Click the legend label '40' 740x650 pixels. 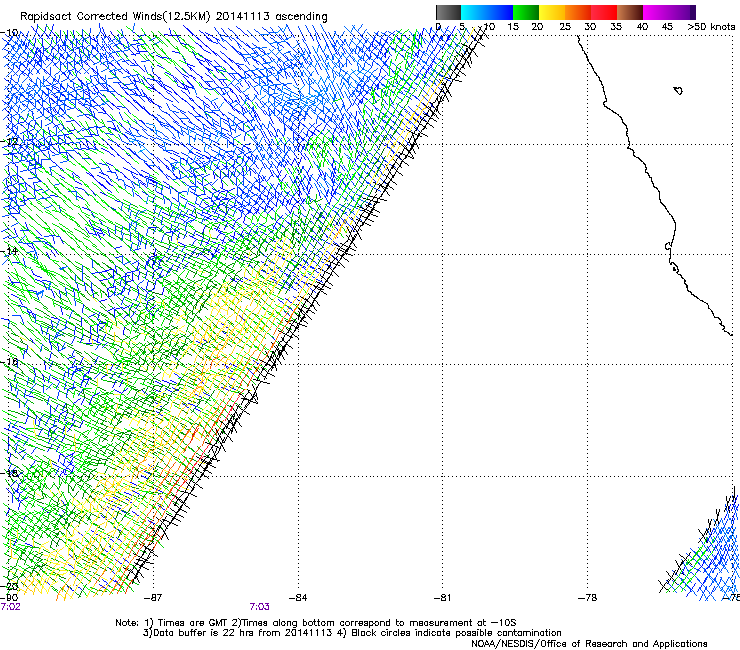coord(642,27)
